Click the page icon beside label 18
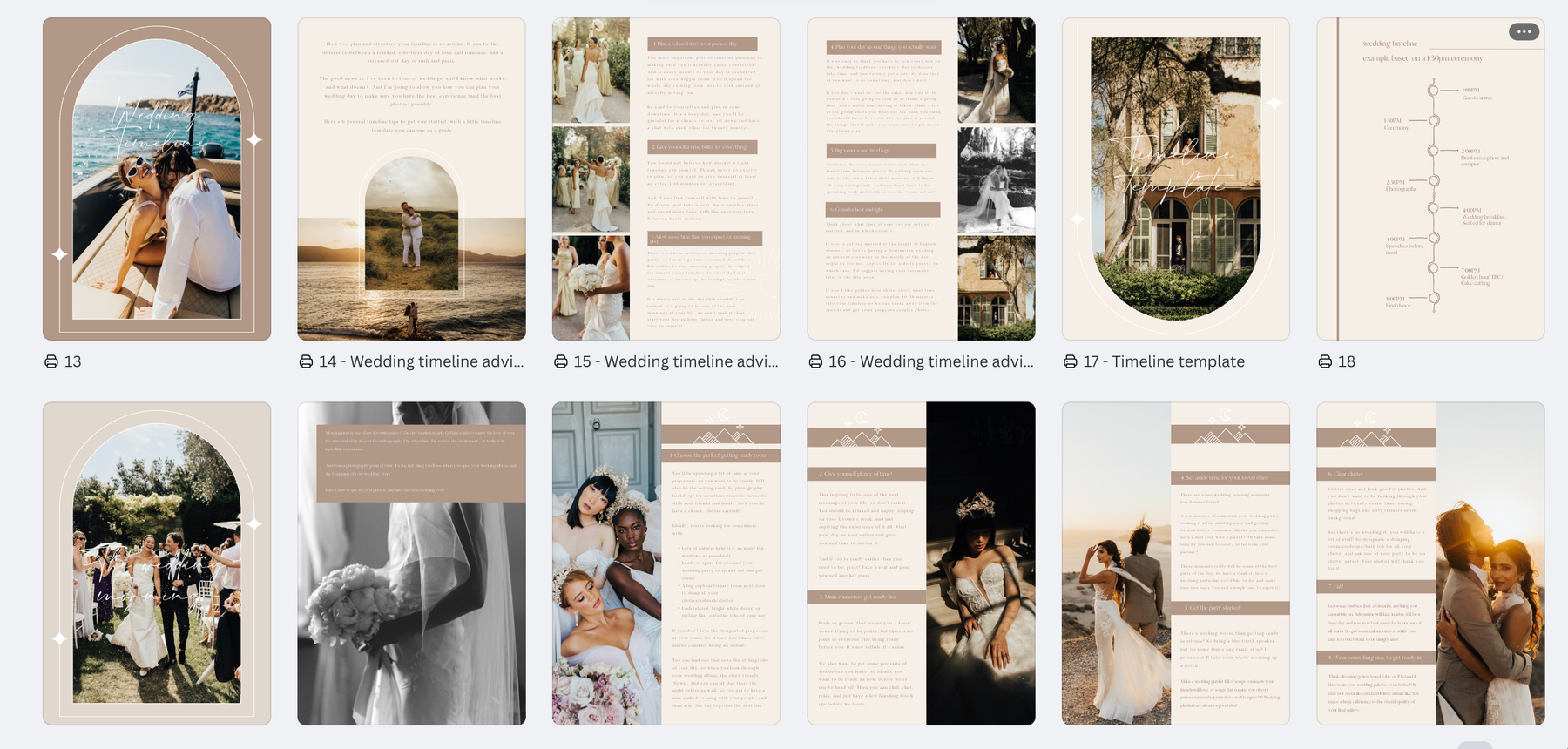1568x749 pixels. point(1325,361)
